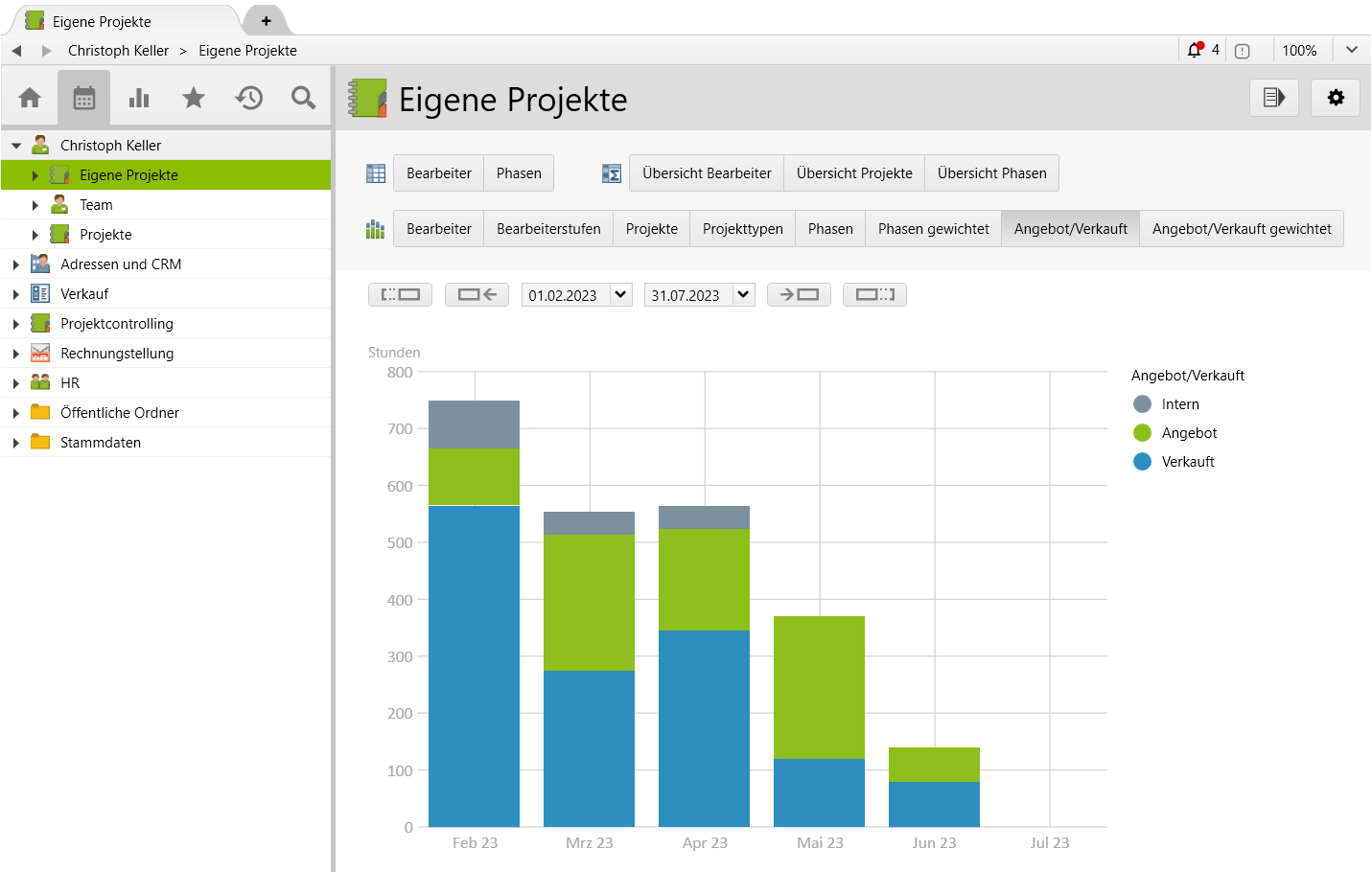Expand the Adressen und CRM tree node
1372x872 pixels.
[x=16, y=264]
